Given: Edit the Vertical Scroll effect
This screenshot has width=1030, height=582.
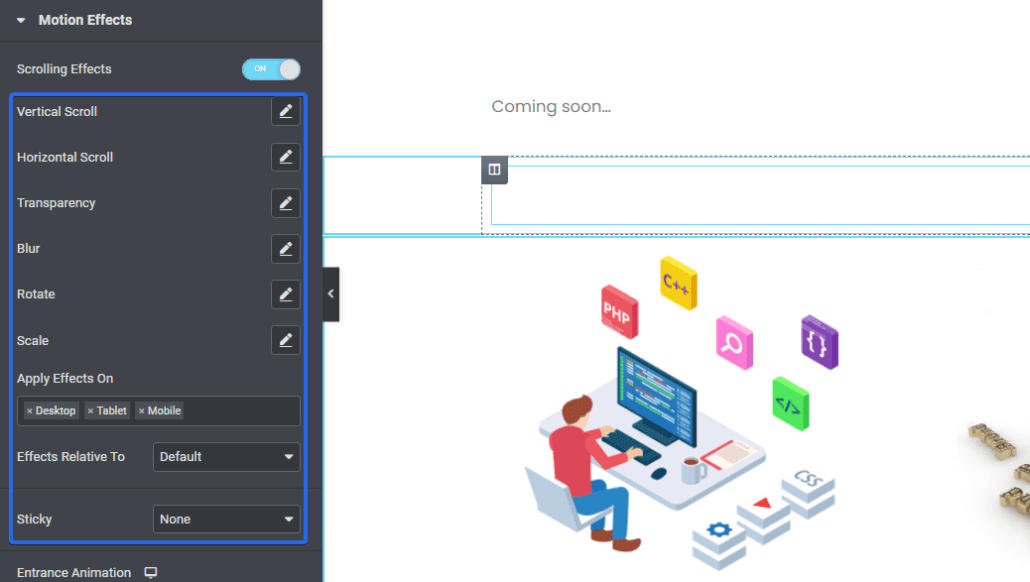Looking at the screenshot, I should coord(286,112).
